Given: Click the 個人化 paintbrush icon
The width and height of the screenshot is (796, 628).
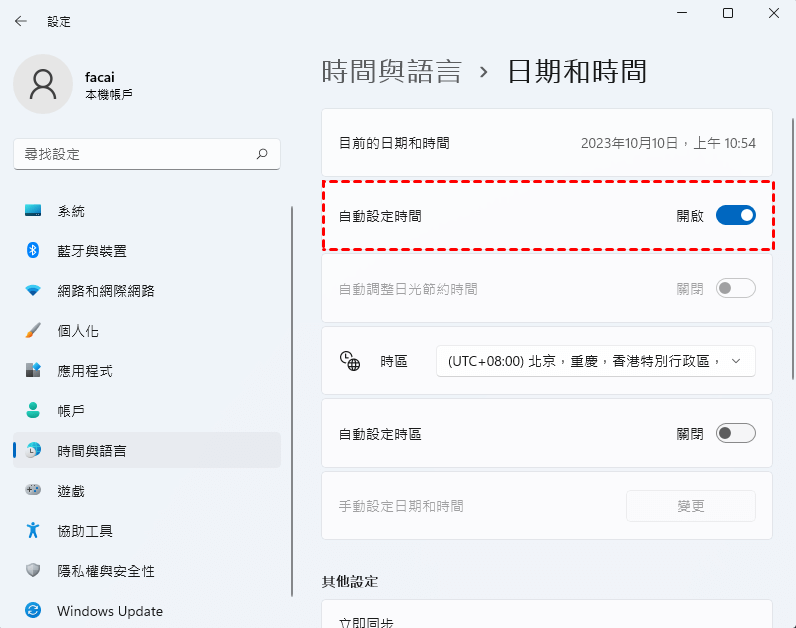Looking at the screenshot, I should (x=33, y=331).
